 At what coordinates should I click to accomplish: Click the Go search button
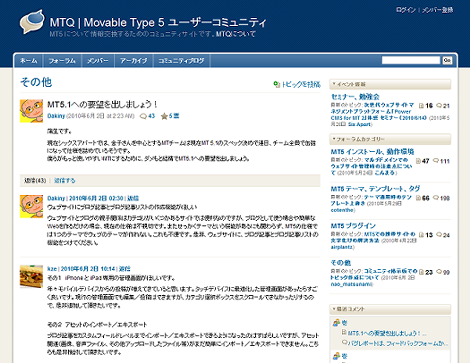[447, 60]
